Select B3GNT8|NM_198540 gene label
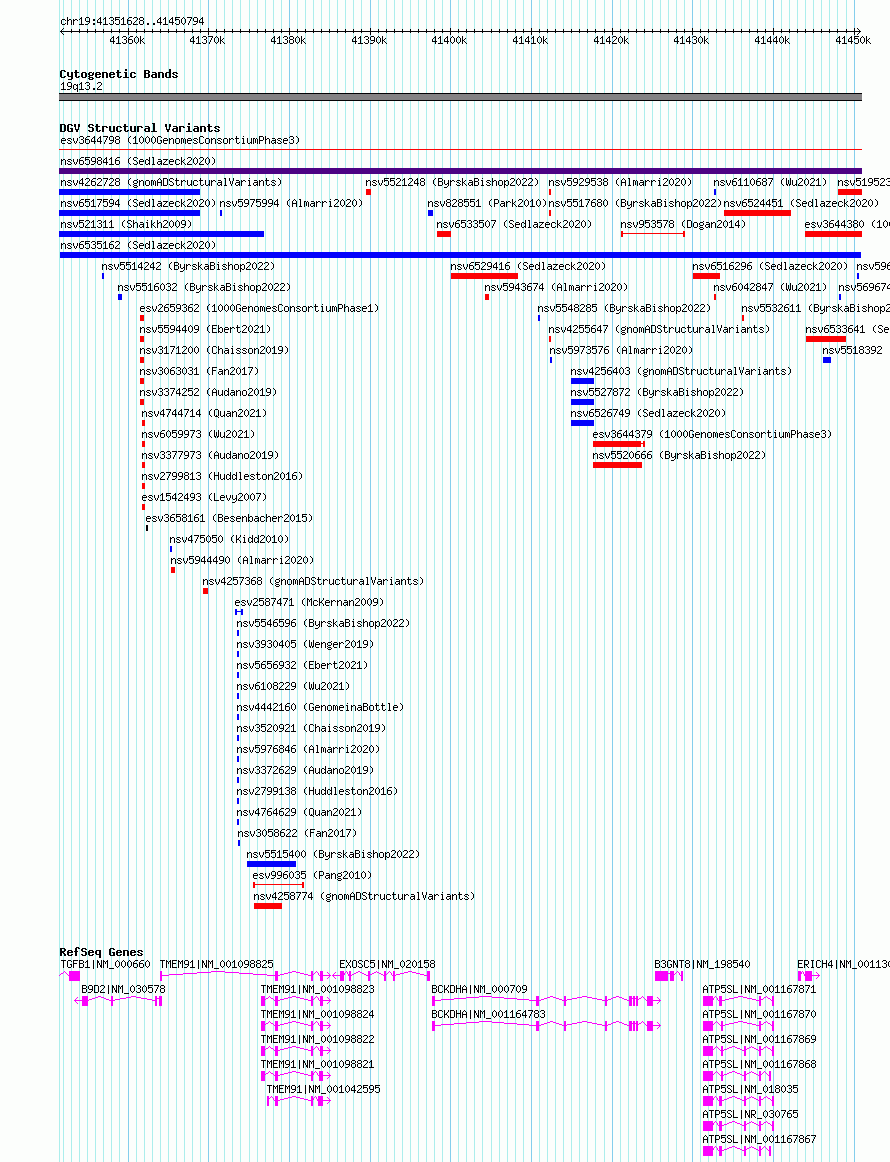The height and width of the screenshot is (1162, 890). tap(702, 964)
